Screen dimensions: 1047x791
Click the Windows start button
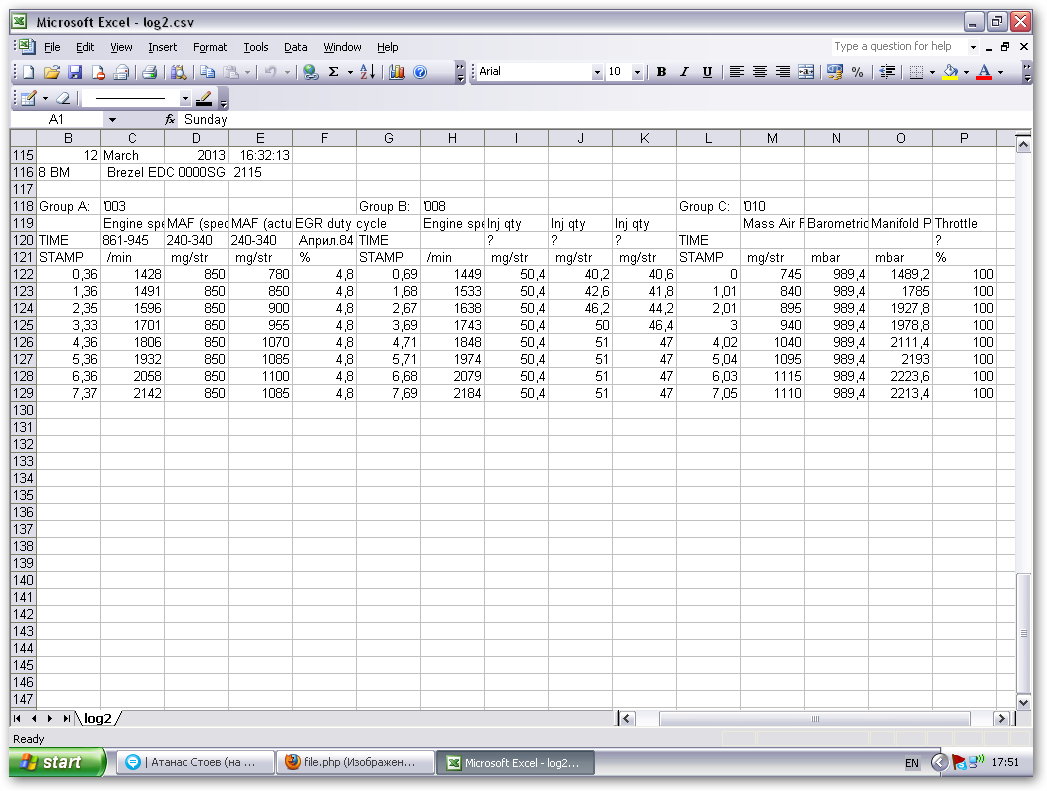[57, 763]
